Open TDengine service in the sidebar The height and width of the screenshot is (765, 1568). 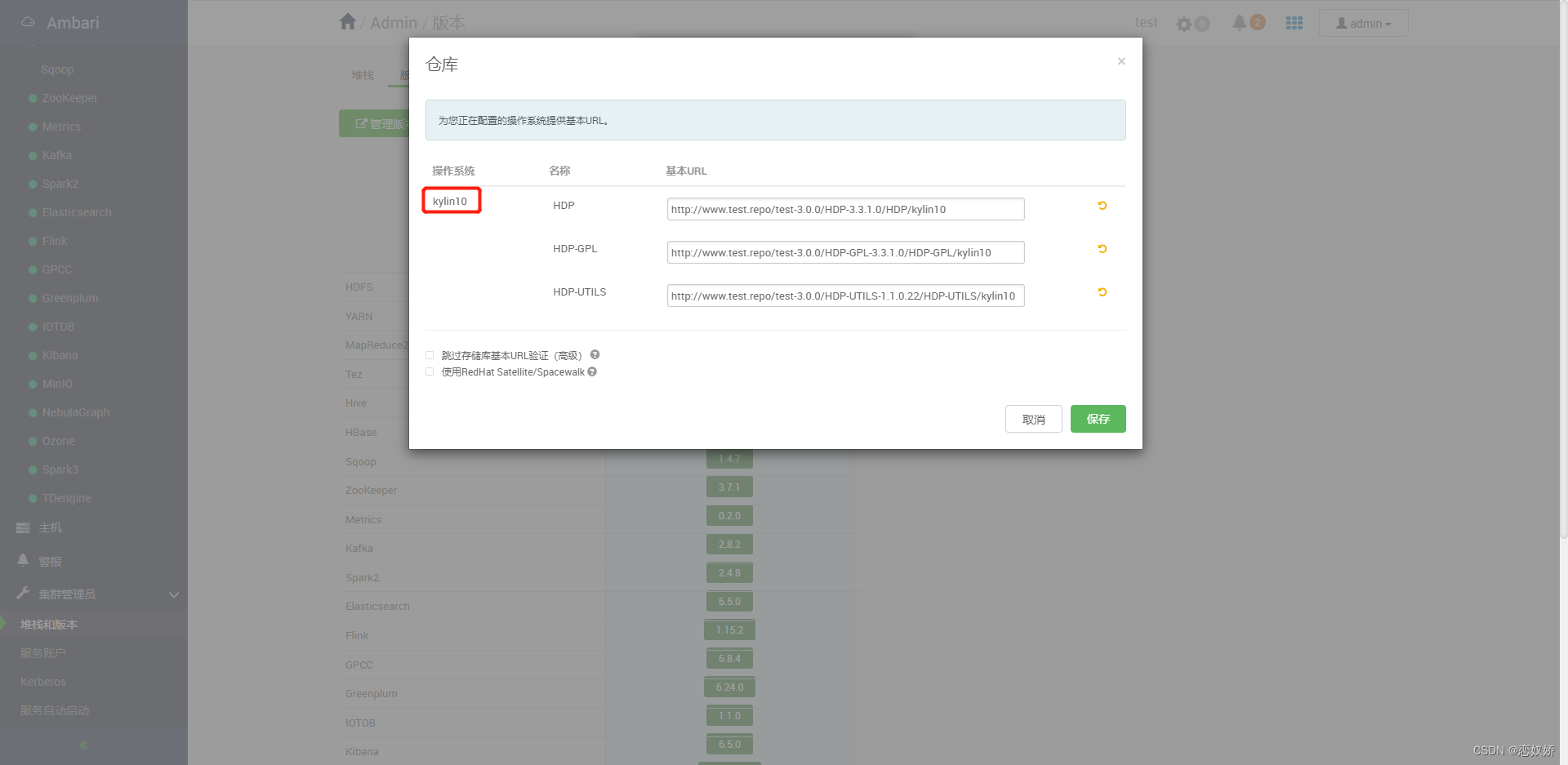click(x=66, y=498)
